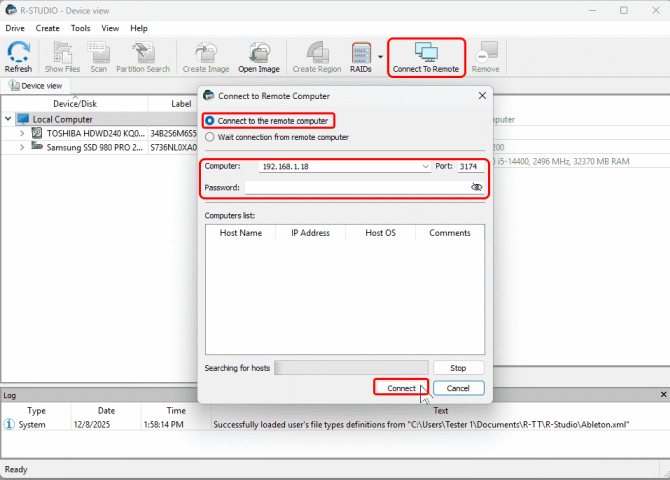The image size is (670, 480).
Task: Click the Searching for hosts progress bar
Action: [x=351, y=368]
